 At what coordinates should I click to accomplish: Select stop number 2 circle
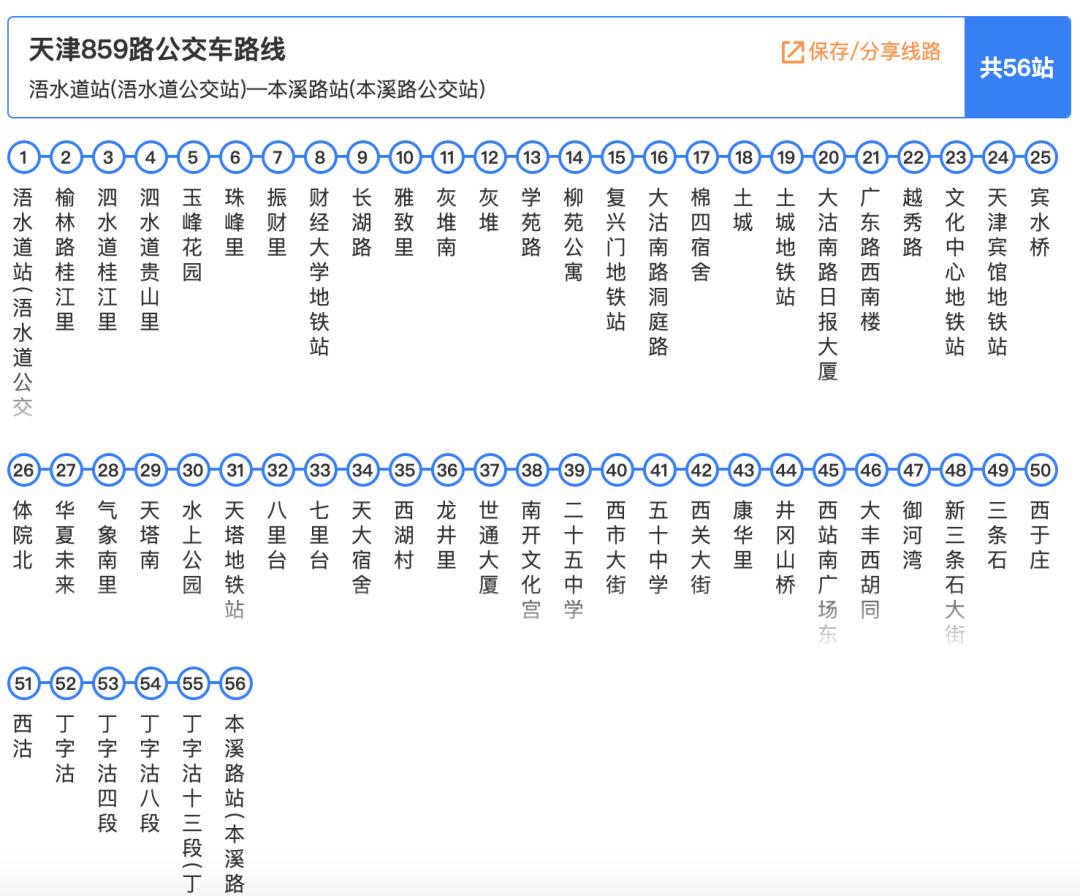(x=65, y=158)
